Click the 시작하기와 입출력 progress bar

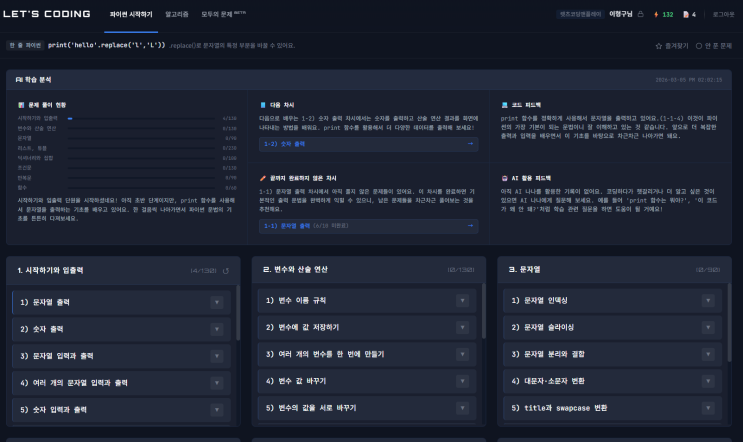(141, 118)
